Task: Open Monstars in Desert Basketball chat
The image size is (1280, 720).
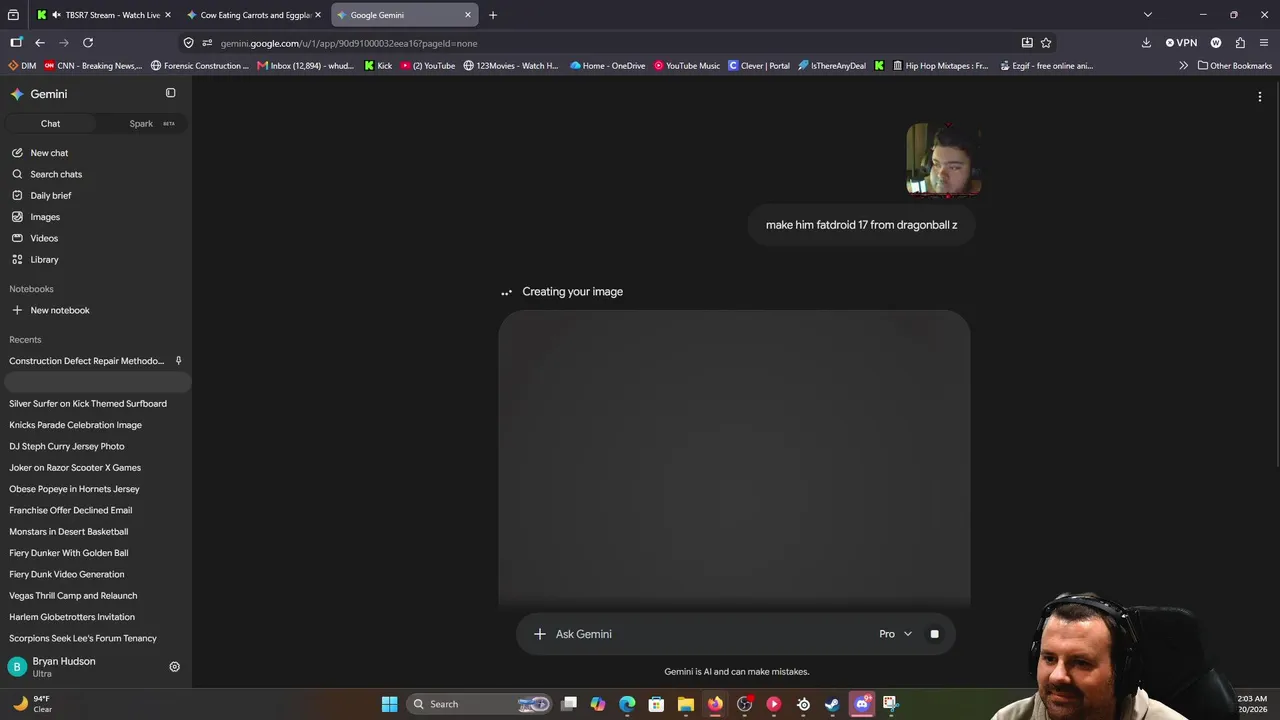Action: tap(69, 532)
